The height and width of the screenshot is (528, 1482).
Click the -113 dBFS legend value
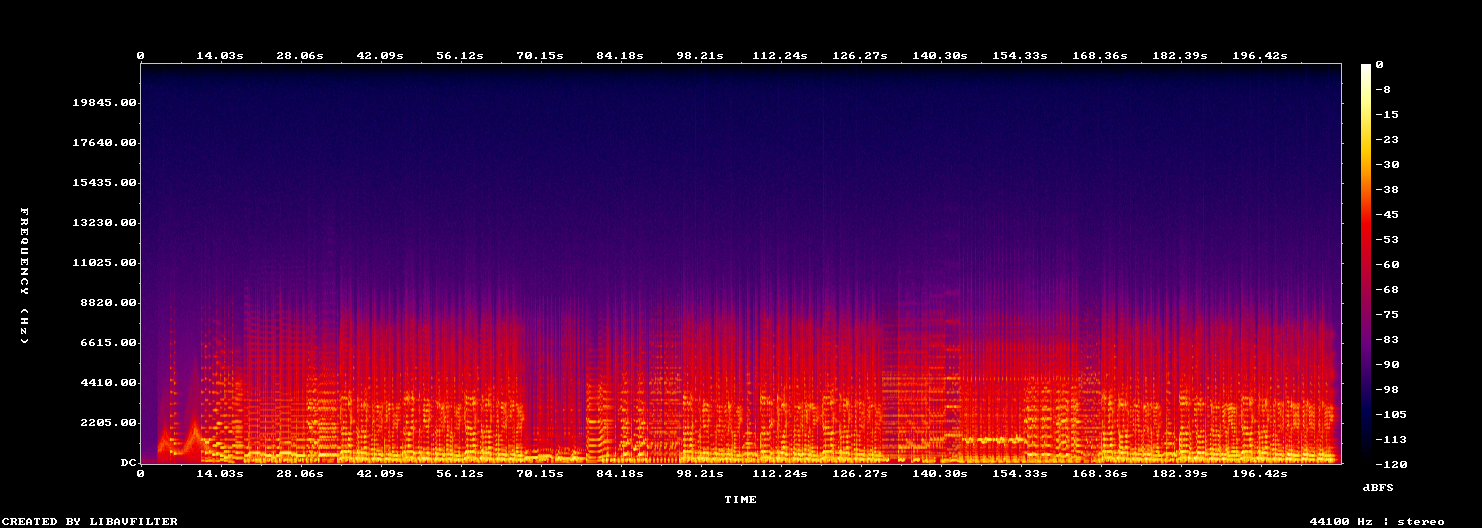pos(1391,440)
